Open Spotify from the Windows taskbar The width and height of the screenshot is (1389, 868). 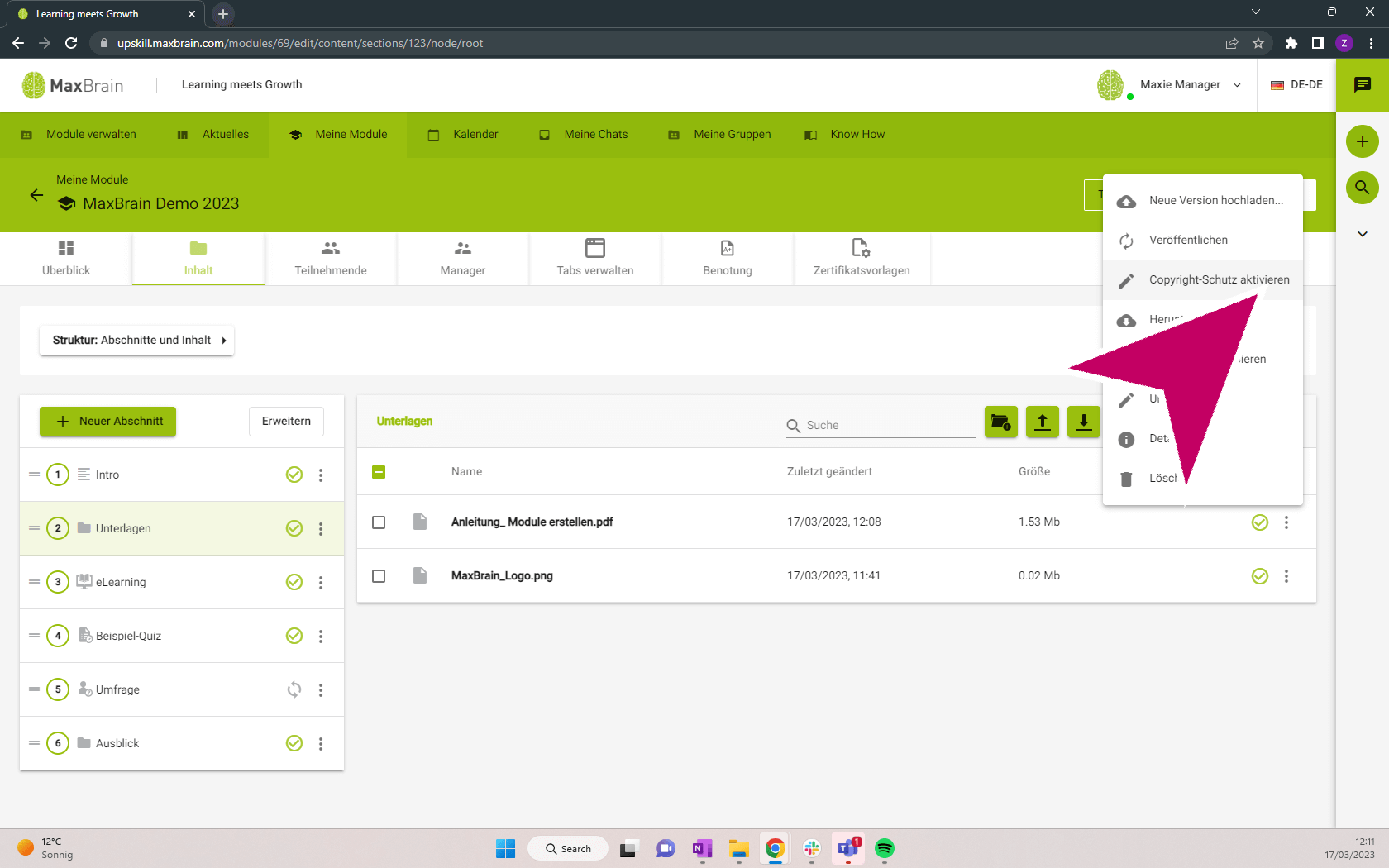coord(885,848)
